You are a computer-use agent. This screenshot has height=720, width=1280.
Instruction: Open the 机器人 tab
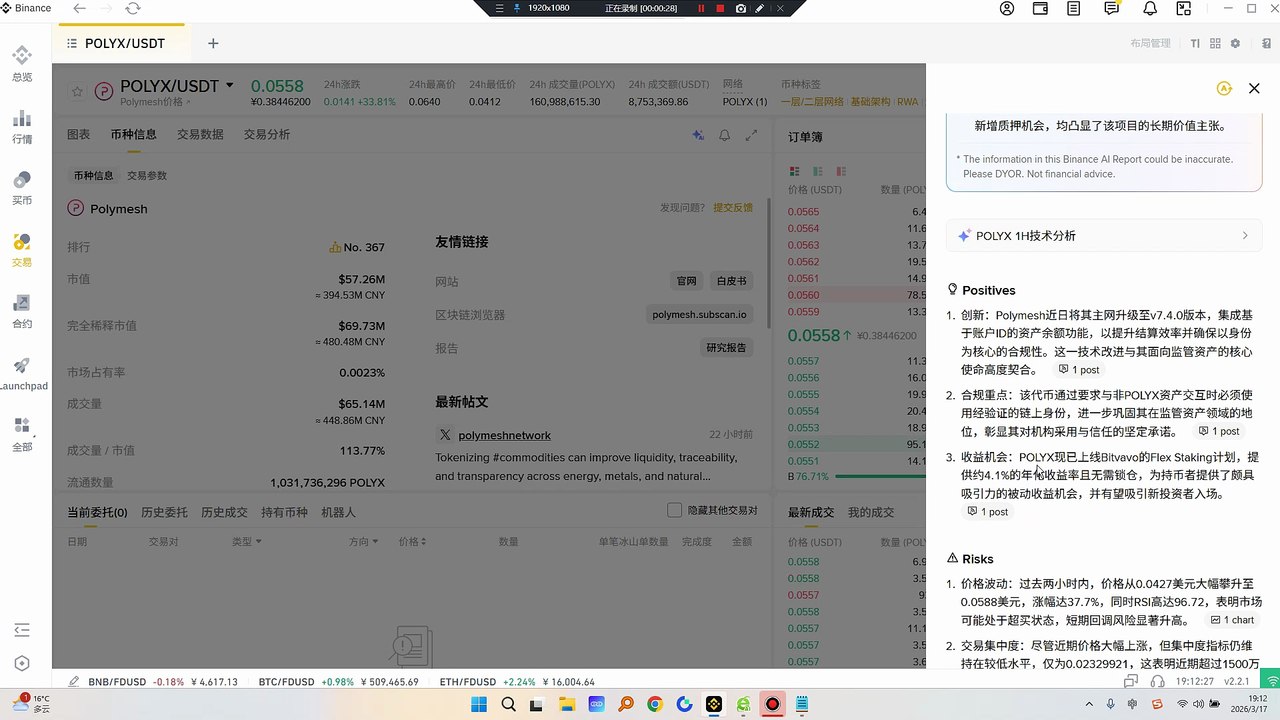[x=338, y=512]
